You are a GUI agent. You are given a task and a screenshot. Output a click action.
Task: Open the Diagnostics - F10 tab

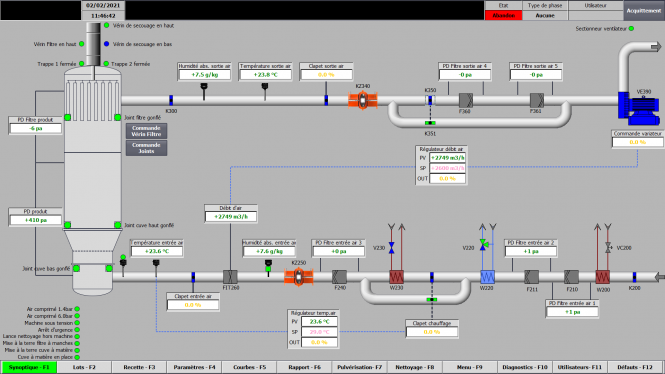click(525, 367)
